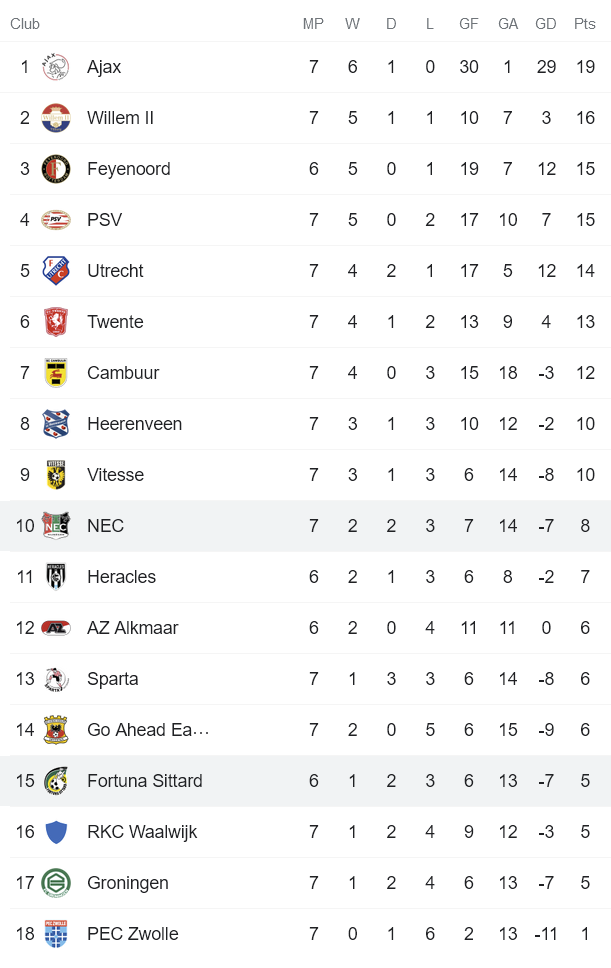Select the Feyenoord club logo
611x968 pixels.
tap(56, 169)
